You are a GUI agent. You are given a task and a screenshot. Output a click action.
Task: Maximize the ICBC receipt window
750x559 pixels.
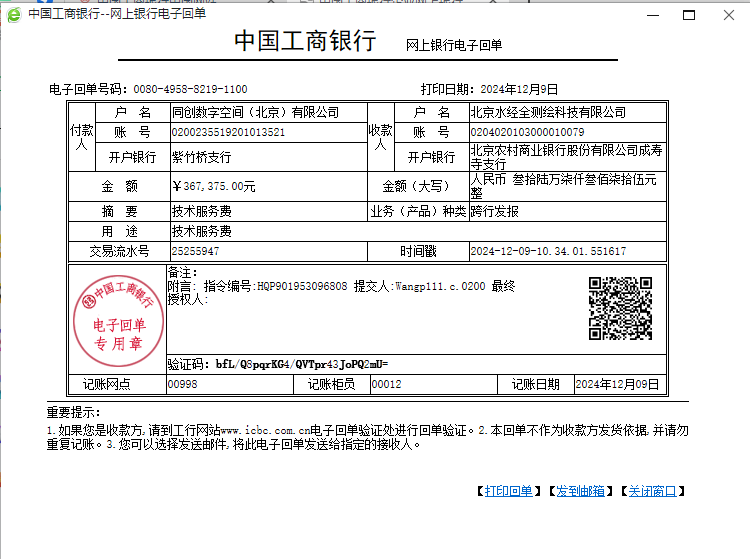tap(689, 15)
